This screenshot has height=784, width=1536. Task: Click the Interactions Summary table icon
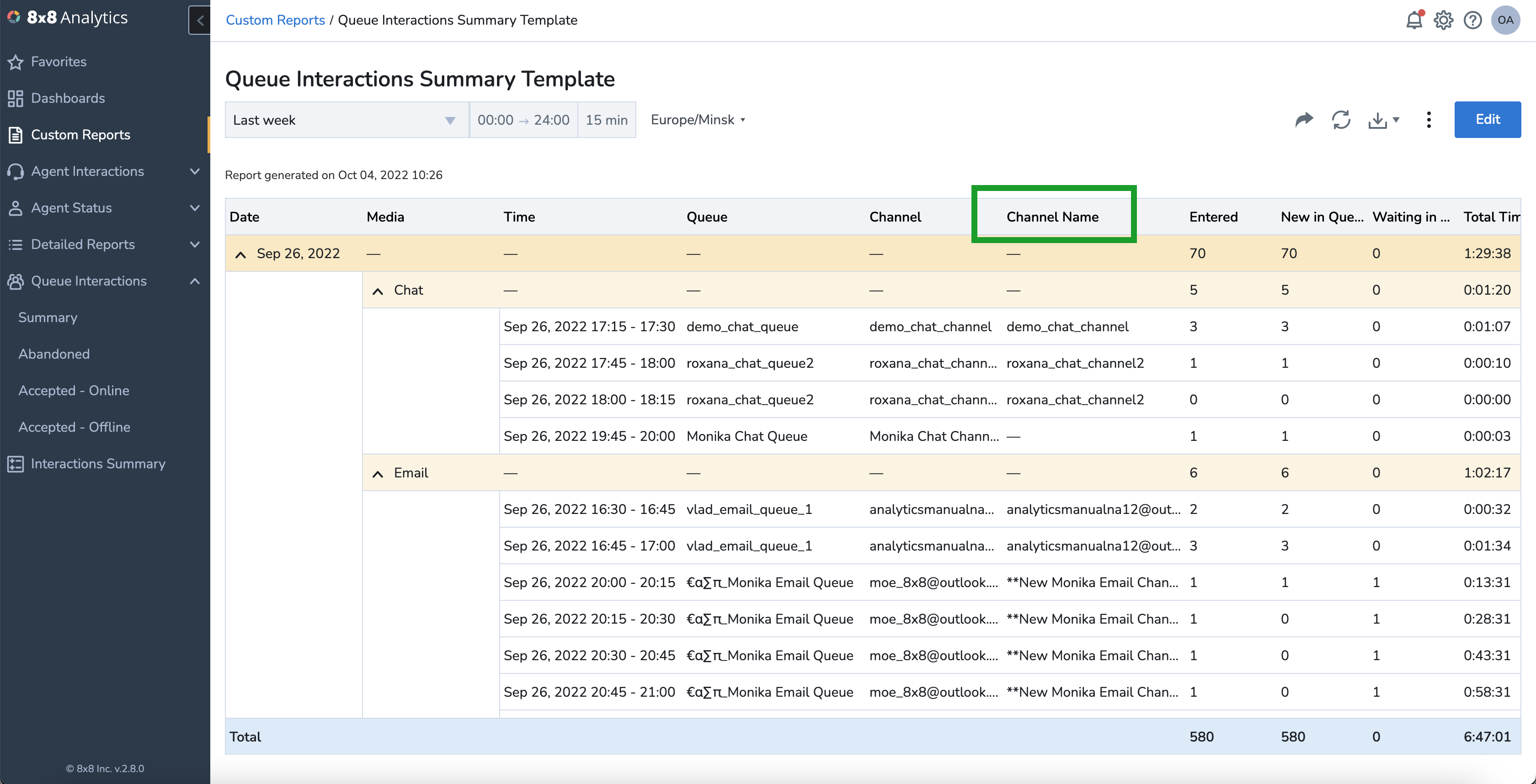click(16, 464)
